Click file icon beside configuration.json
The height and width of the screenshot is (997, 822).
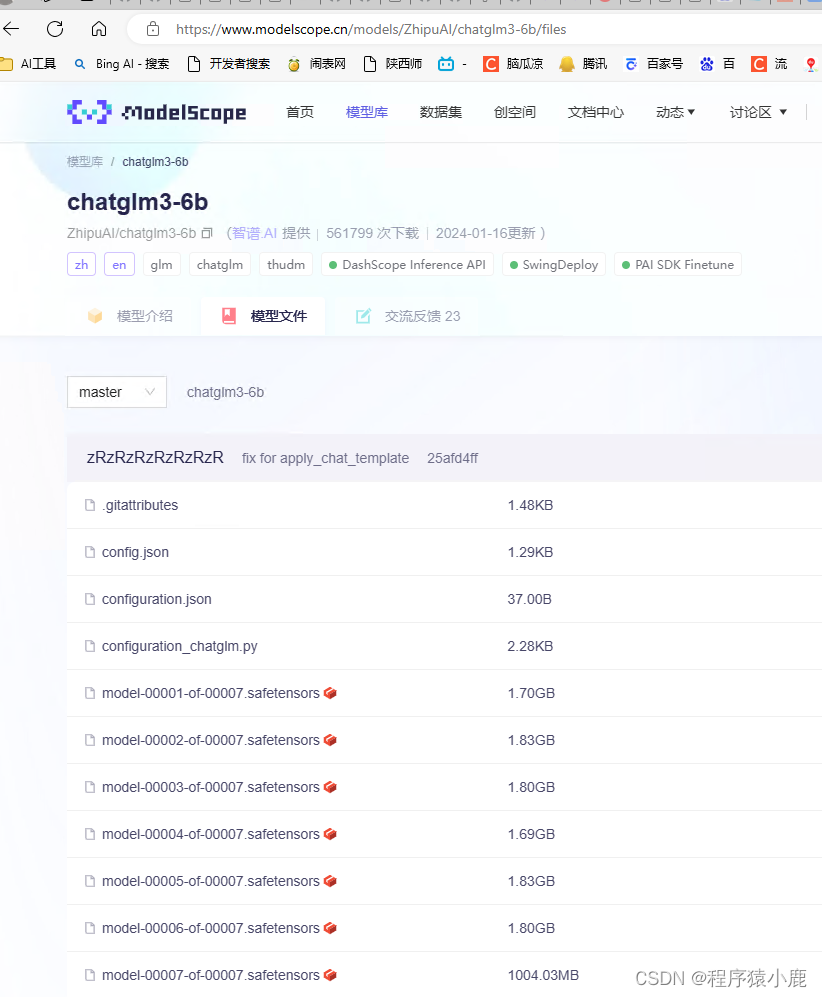click(x=90, y=599)
